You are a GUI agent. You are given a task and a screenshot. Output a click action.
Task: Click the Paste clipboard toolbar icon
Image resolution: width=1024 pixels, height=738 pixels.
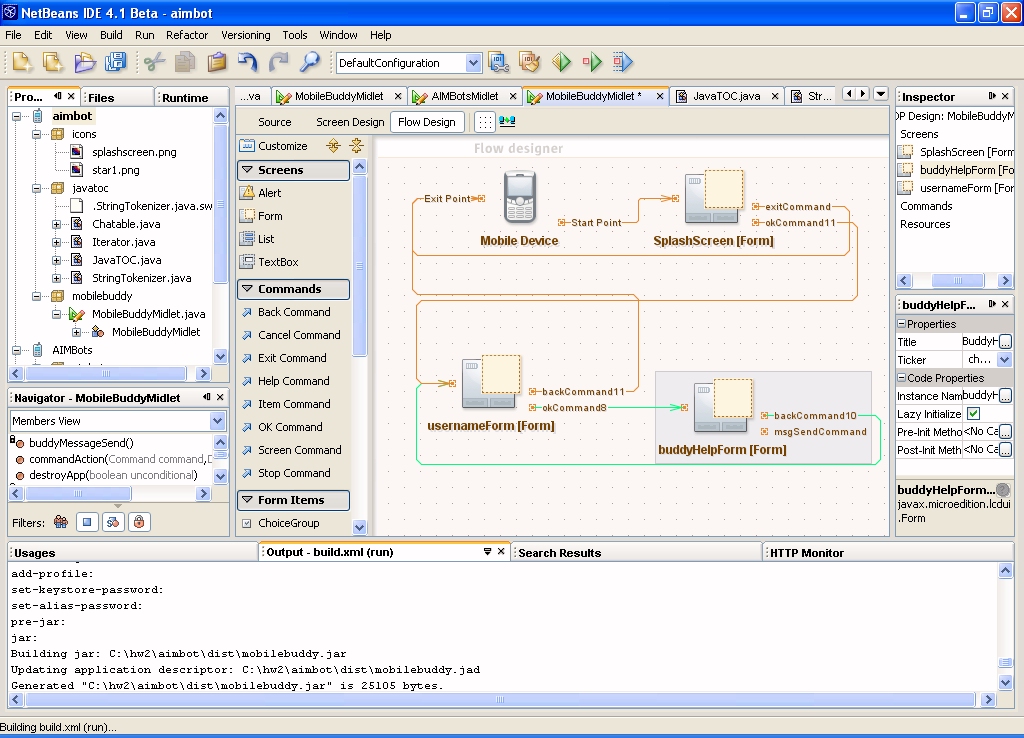click(x=216, y=62)
